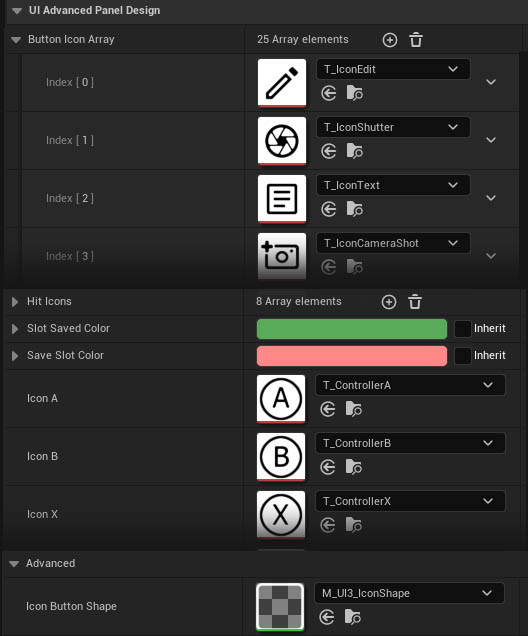Use selected asset for Icon B
The width and height of the screenshot is (528, 636).
328,467
